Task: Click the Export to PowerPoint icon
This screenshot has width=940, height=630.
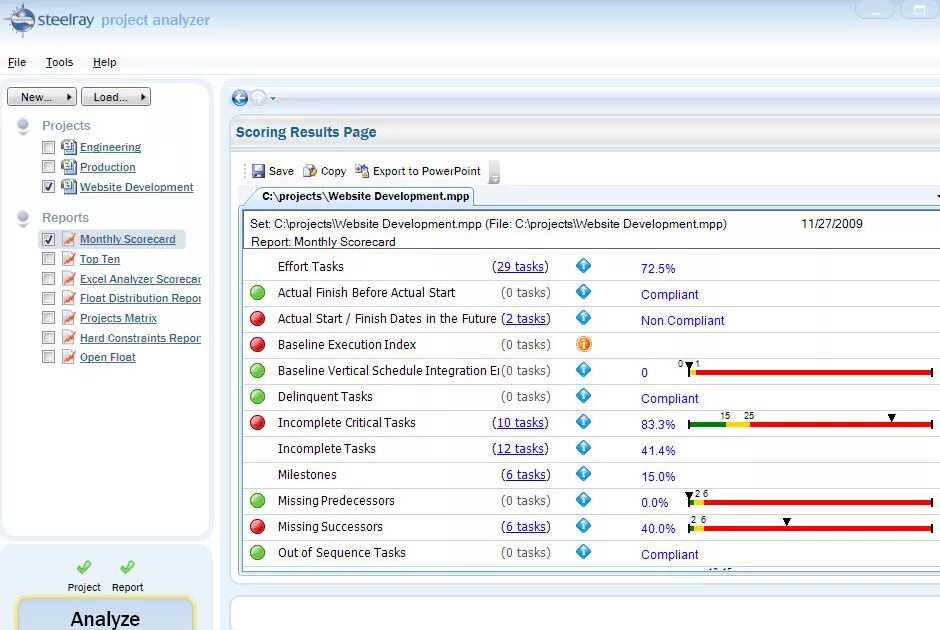Action: tap(362, 171)
